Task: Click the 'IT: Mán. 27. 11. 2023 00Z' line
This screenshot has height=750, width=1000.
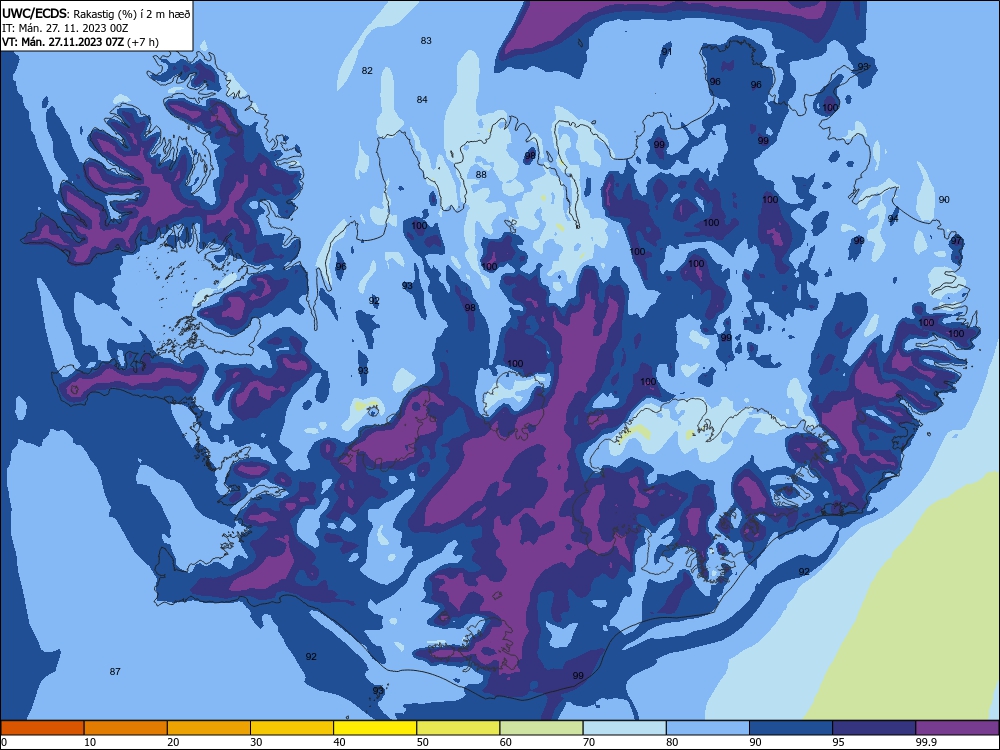Action: click(x=66, y=28)
